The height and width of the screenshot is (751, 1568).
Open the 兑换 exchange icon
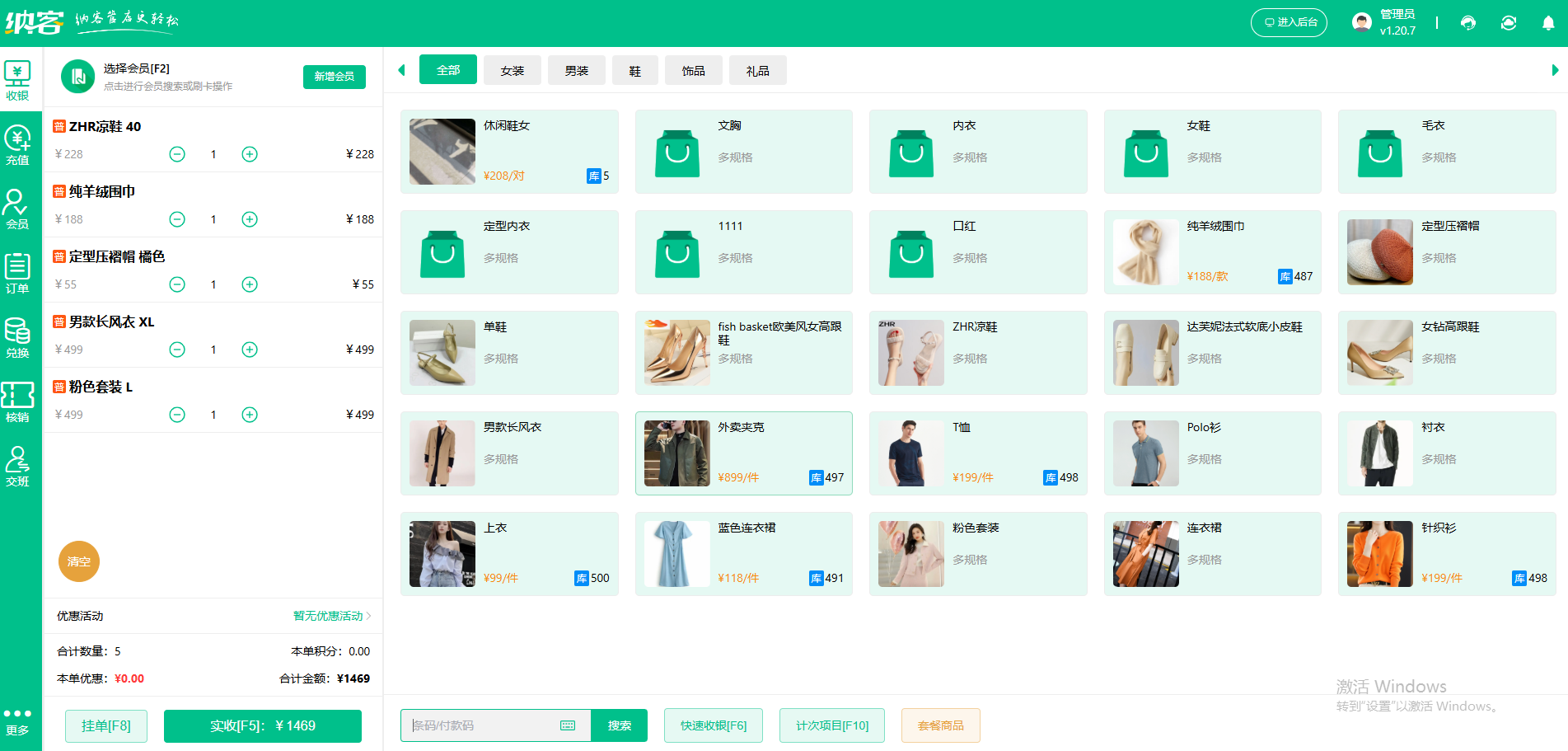pyautogui.click(x=18, y=336)
